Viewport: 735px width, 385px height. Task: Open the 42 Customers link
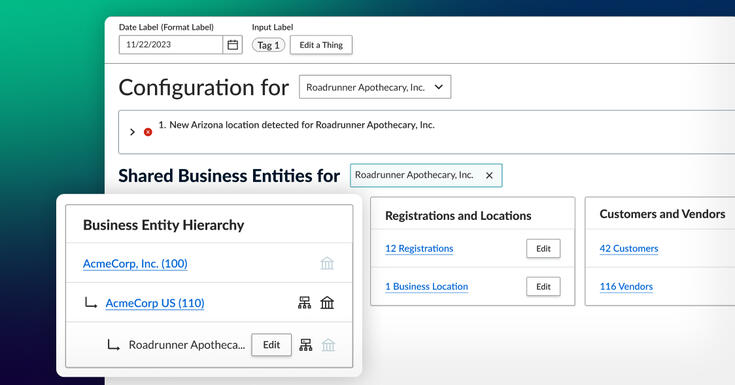[x=629, y=249]
